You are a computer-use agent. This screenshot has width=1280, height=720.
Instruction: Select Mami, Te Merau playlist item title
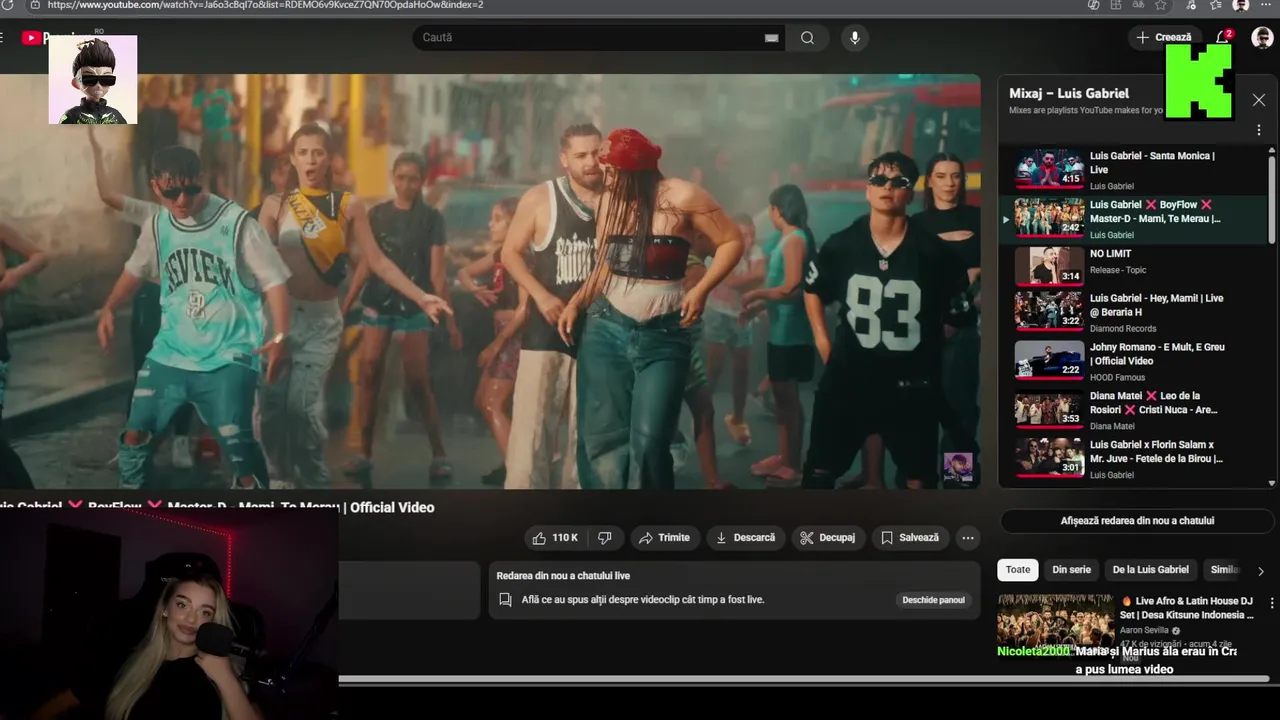[1155, 212]
